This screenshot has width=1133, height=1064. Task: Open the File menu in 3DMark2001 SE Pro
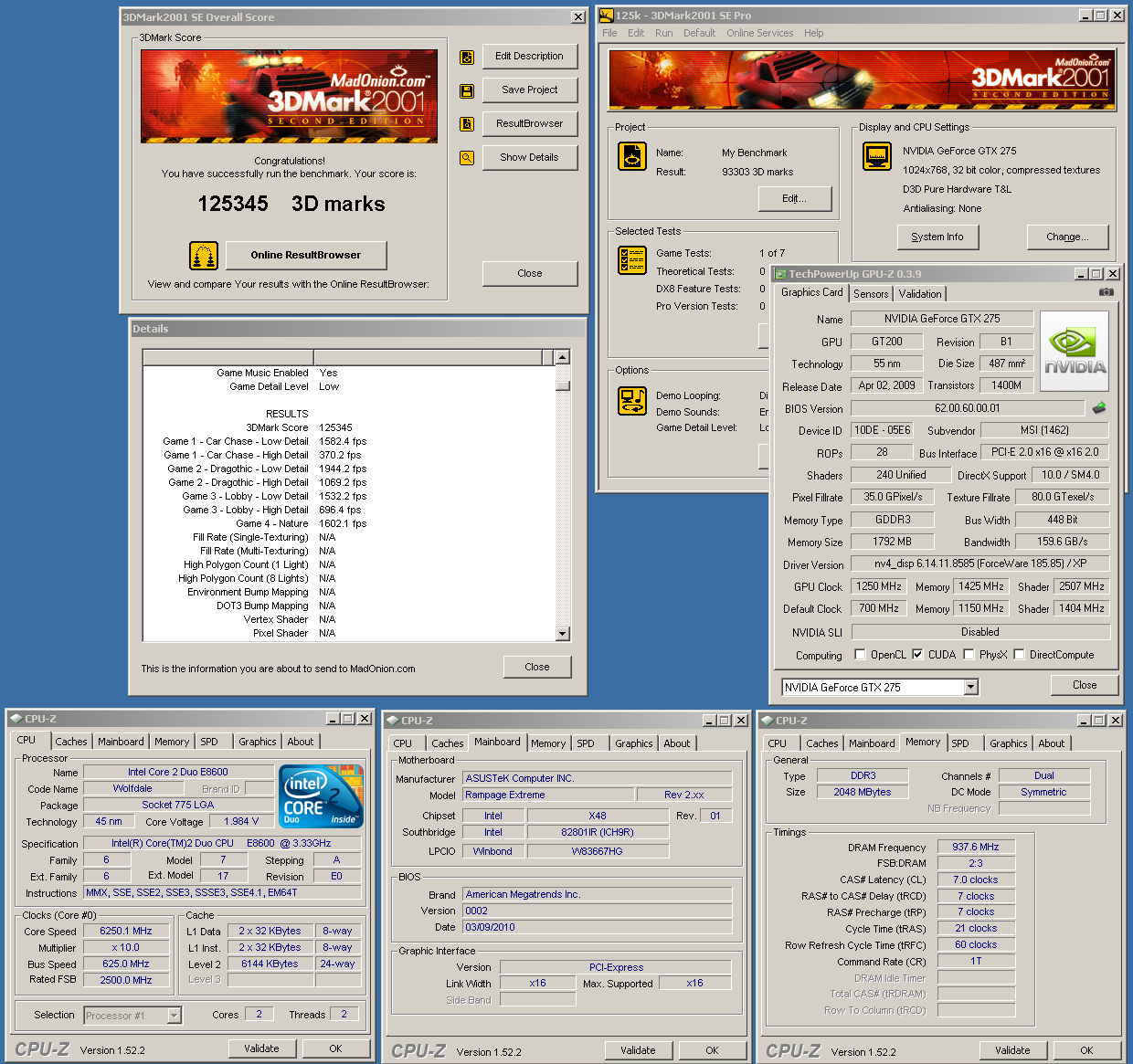[x=609, y=33]
